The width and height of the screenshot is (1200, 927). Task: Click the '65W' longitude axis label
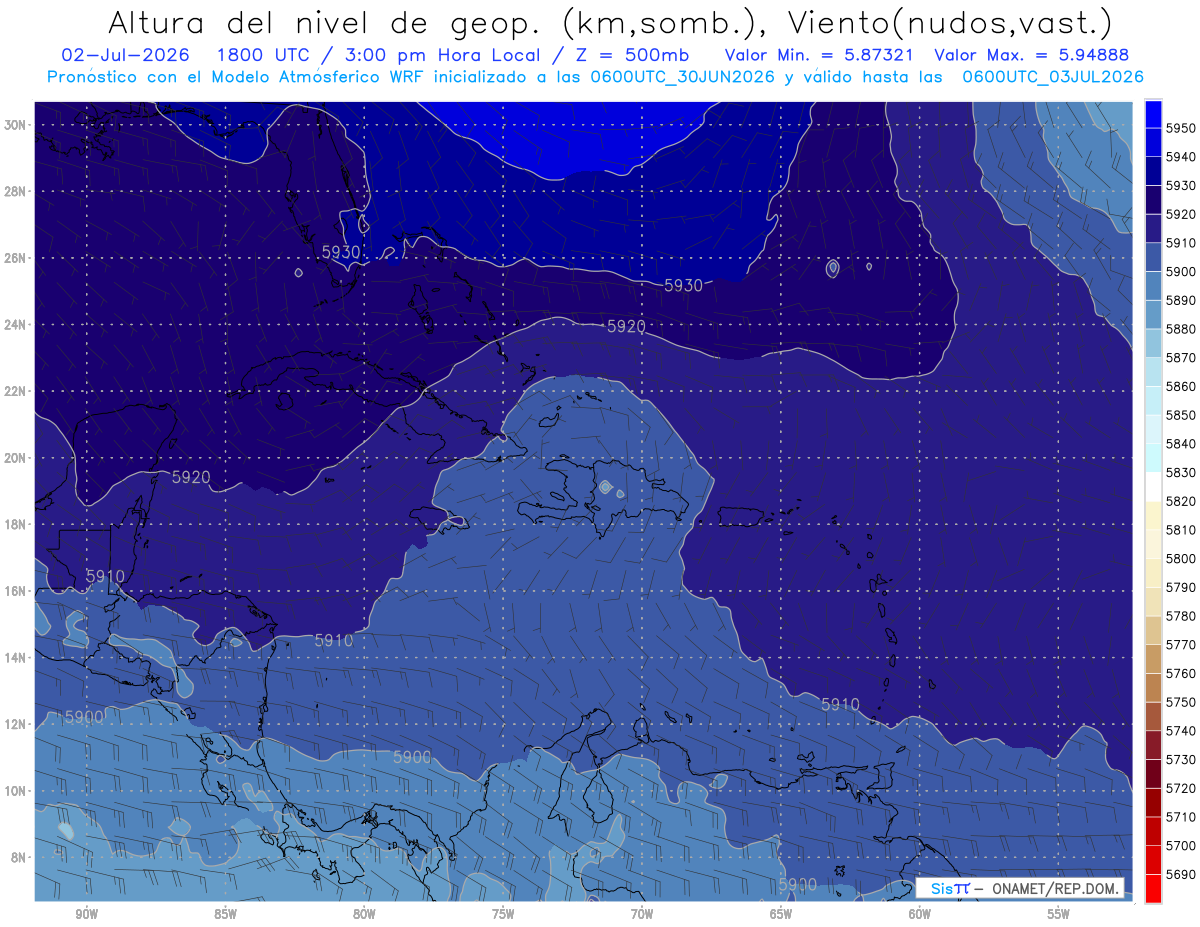(x=781, y=914)
